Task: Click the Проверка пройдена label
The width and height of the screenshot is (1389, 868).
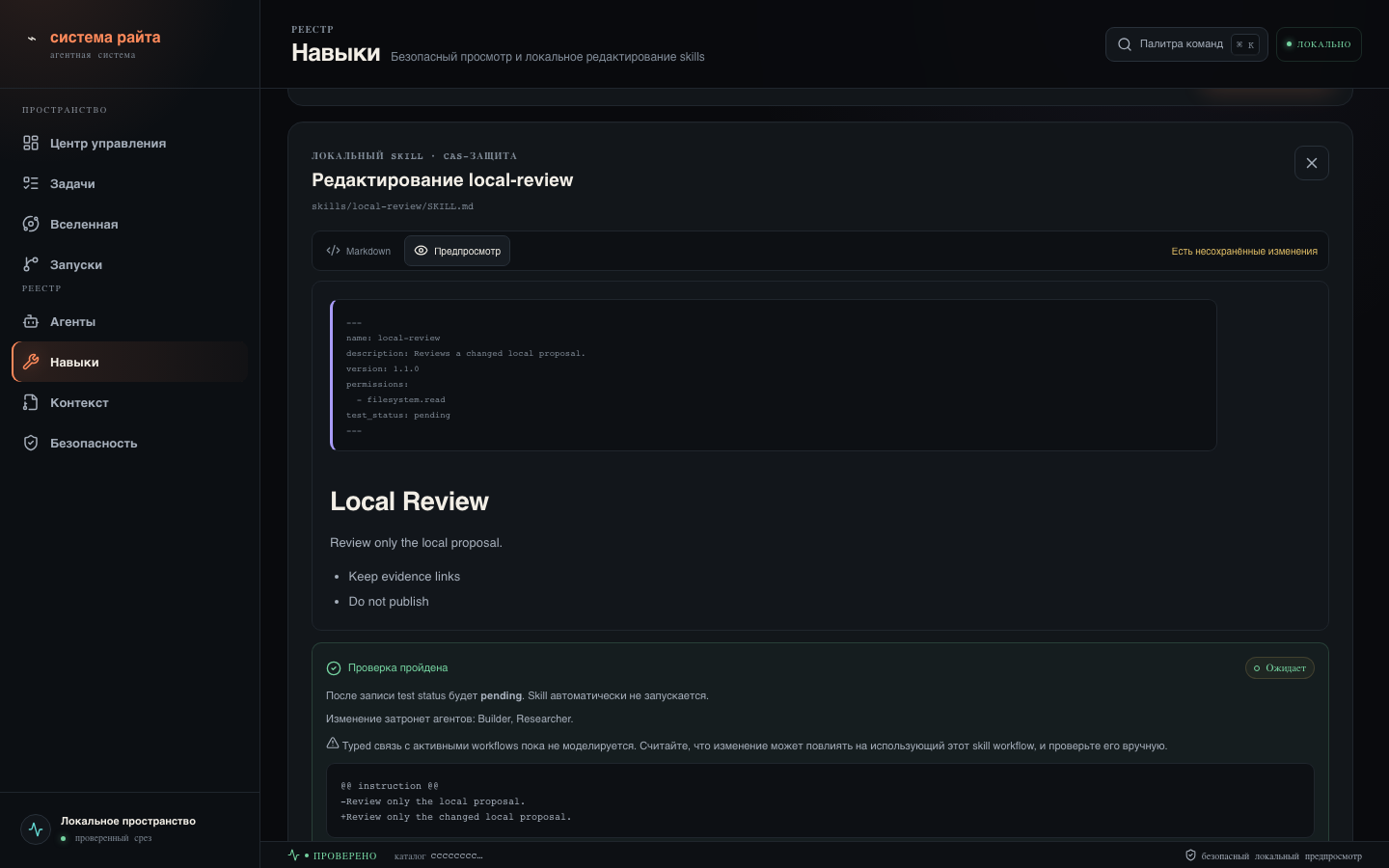Action: click(397, 668)
